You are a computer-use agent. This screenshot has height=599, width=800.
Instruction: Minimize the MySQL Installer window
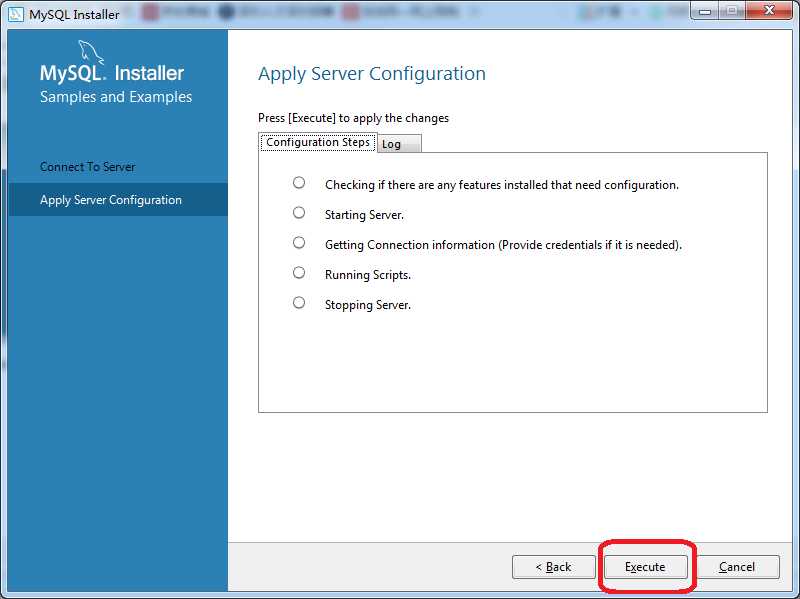[x=705, y=10]
